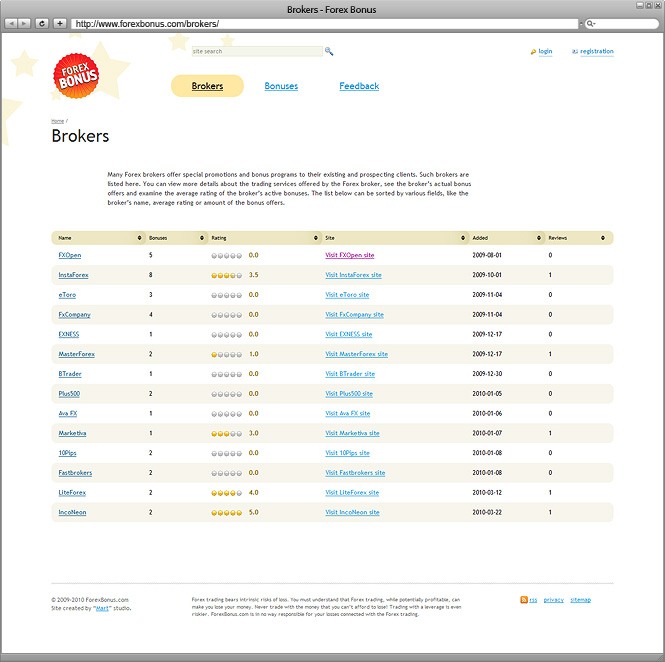Click the browser URL address bar
The image size is (665, 662).
(324, 24)
